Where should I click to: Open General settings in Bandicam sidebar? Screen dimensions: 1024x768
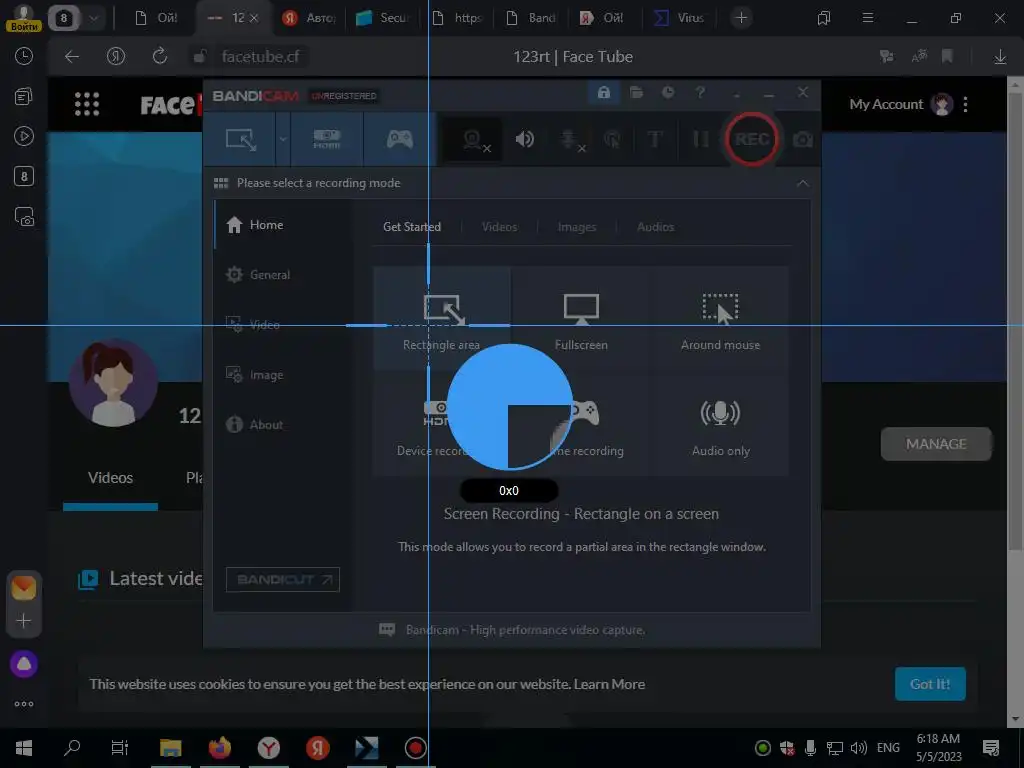(257, 275)
